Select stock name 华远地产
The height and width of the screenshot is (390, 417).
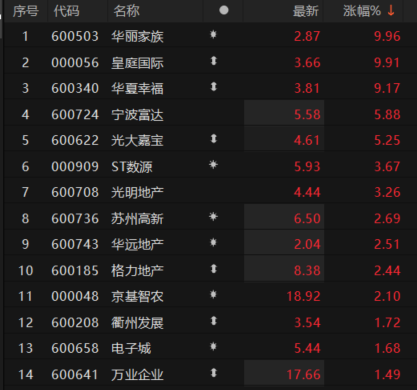[137, 244]
